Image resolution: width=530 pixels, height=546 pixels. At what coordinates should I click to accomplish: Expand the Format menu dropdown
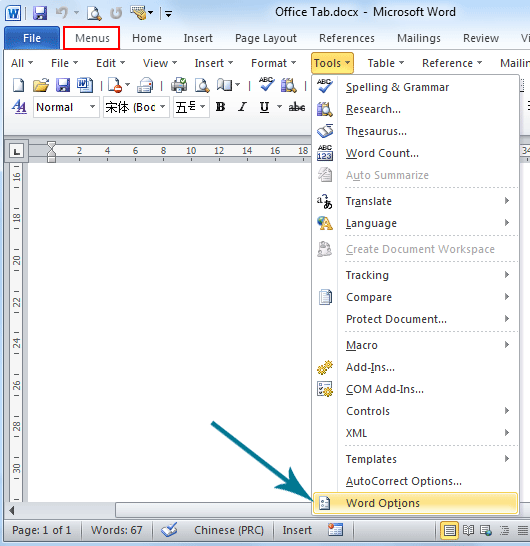[273, 63]
